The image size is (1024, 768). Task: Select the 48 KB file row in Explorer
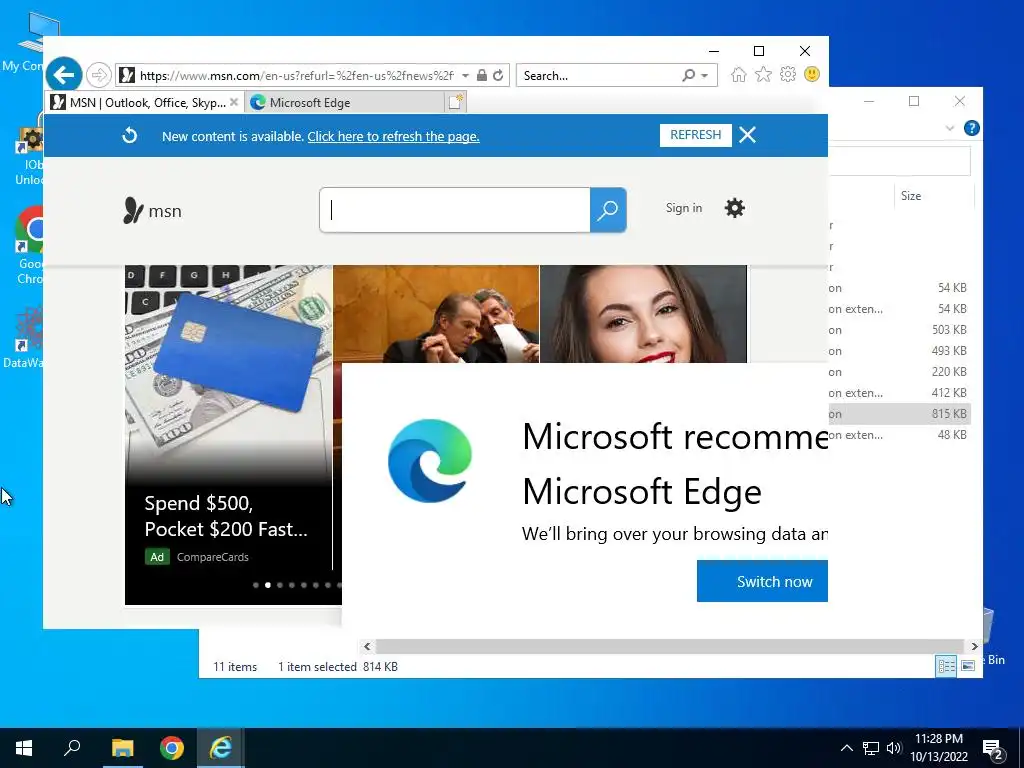(899, 435)
